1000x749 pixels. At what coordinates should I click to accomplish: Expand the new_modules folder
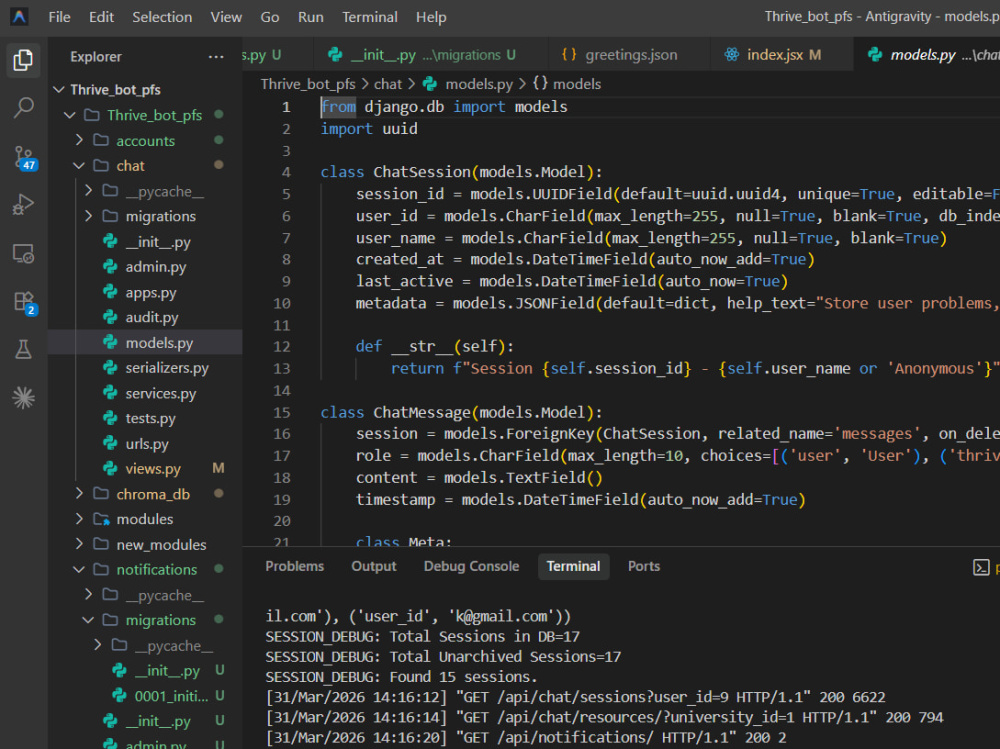pos(145,544)
